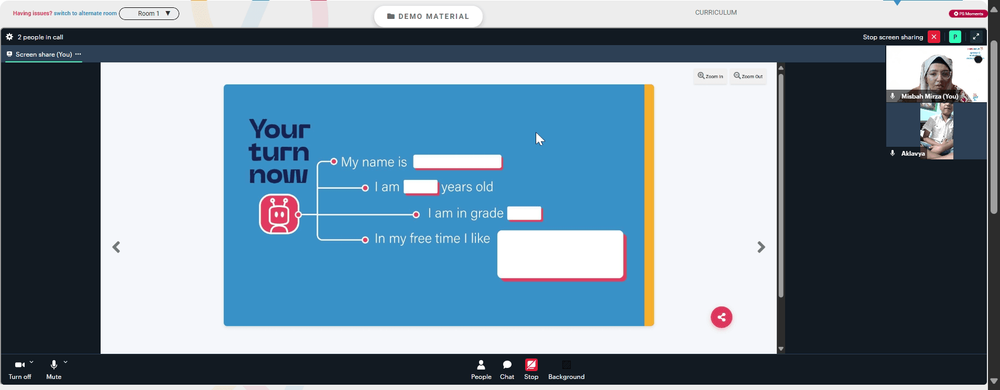The image size is (1000, 390).
Task: Click Misbah Mirza video thumbnail
Action: pos(936,74)
